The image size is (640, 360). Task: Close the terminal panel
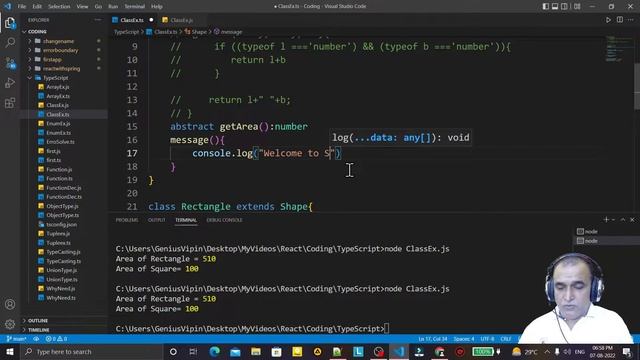point(632,220)
